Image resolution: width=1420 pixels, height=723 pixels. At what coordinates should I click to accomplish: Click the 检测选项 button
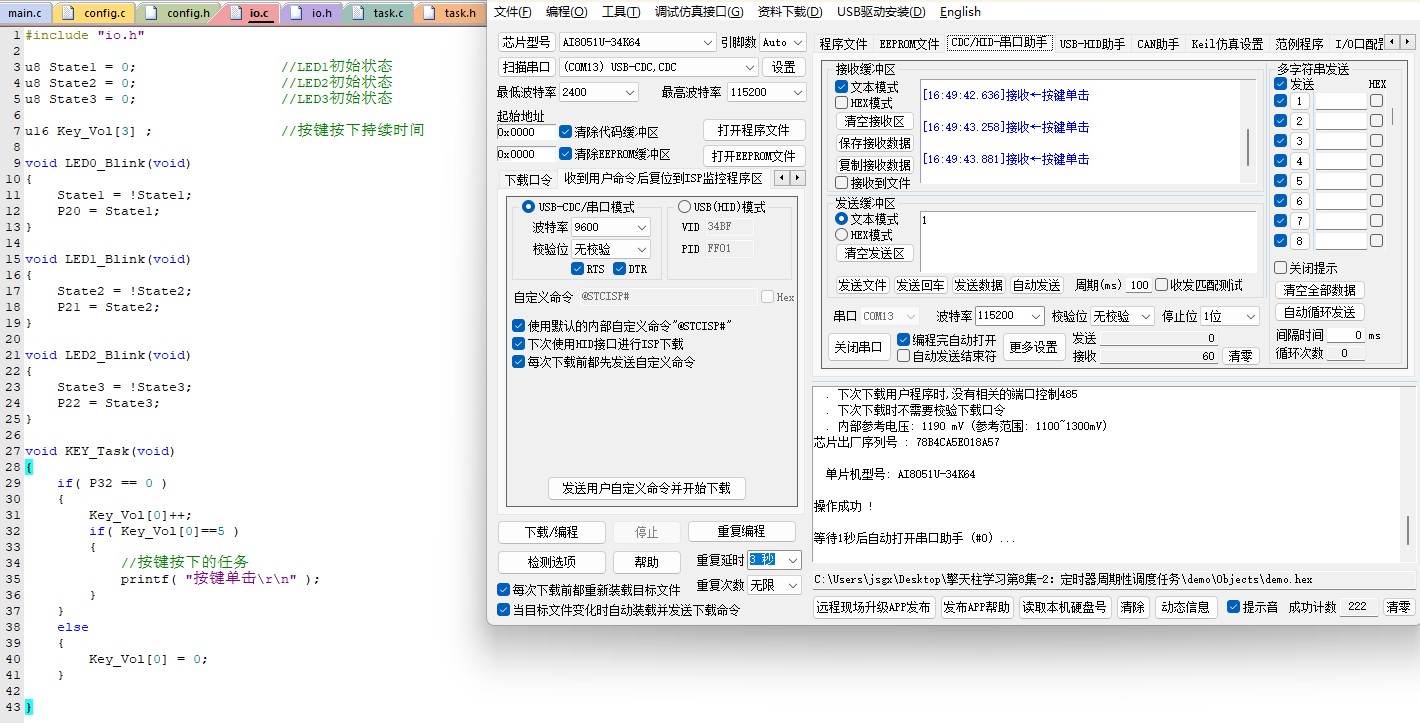tap(551, 562)
